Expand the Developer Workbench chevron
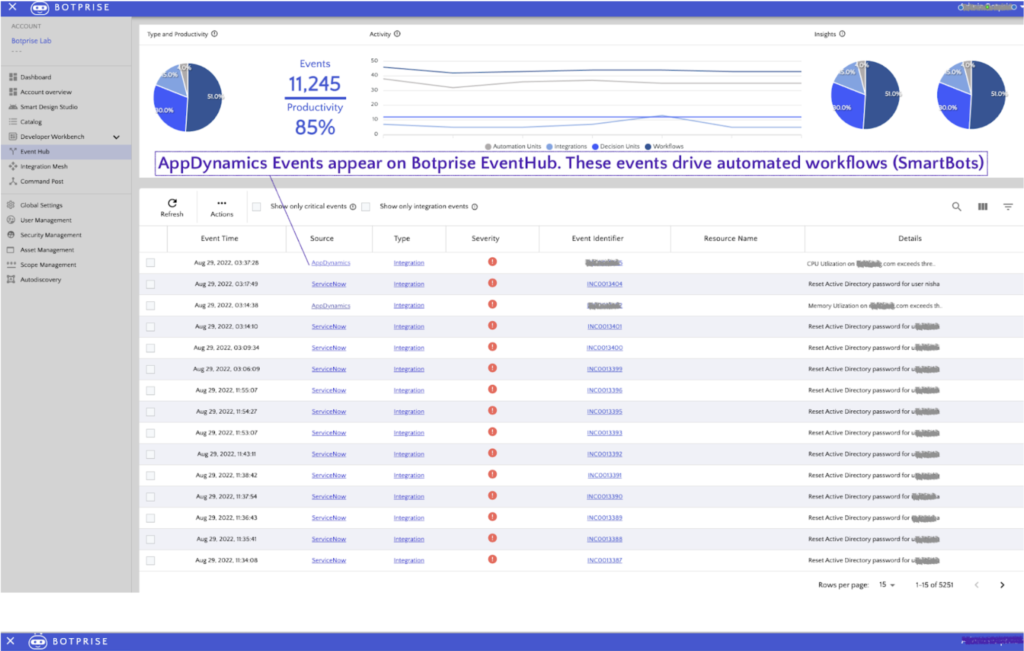1024x651 pixels. point(116,137)
